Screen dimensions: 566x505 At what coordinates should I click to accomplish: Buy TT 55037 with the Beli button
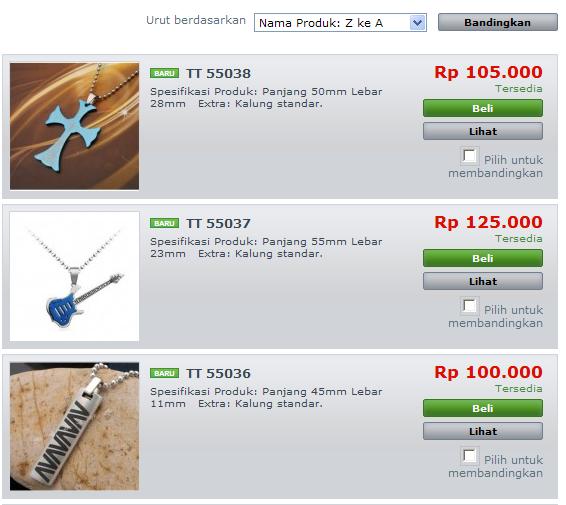483,258
